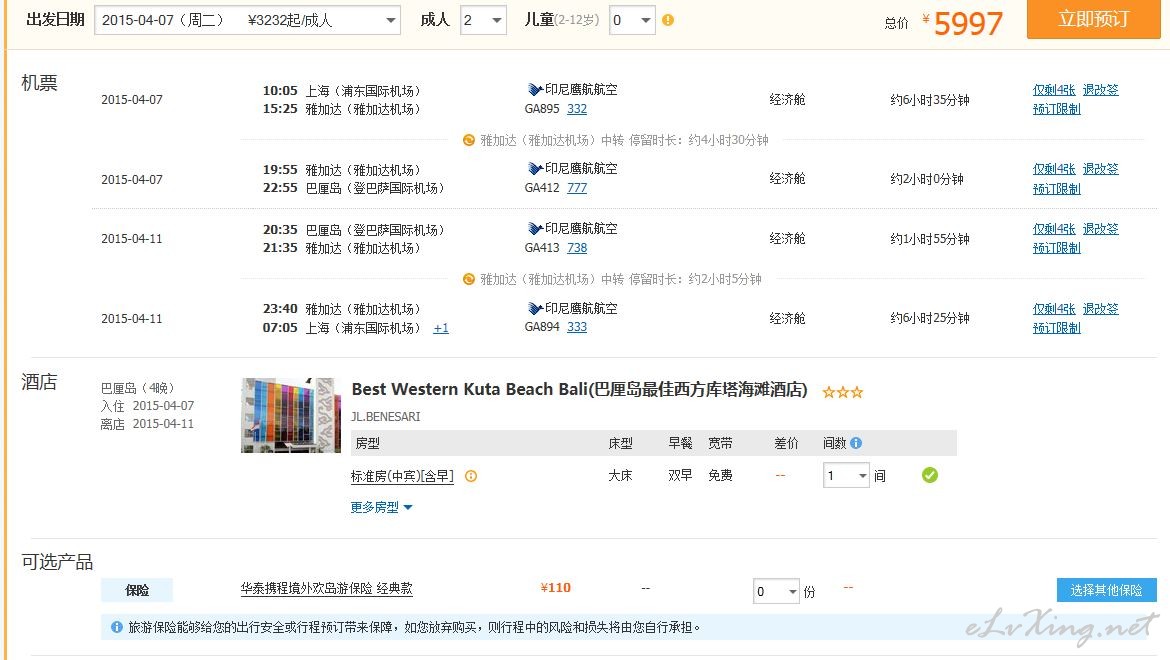Image resolution: width=1170 pixels, height=660 pixels.
Task: Click the hotel three-star rating icons
Action: (842, 392)
